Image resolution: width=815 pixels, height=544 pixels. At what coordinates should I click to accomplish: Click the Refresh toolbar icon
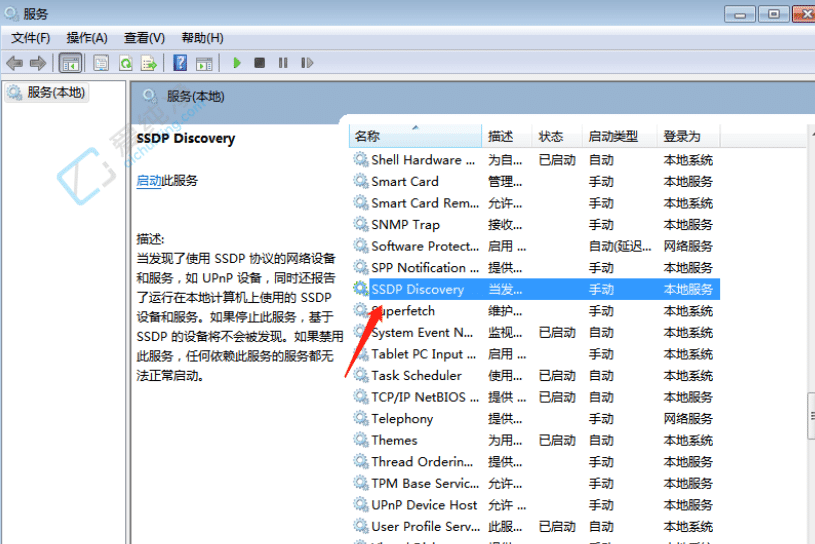click(x=126, y=63)
